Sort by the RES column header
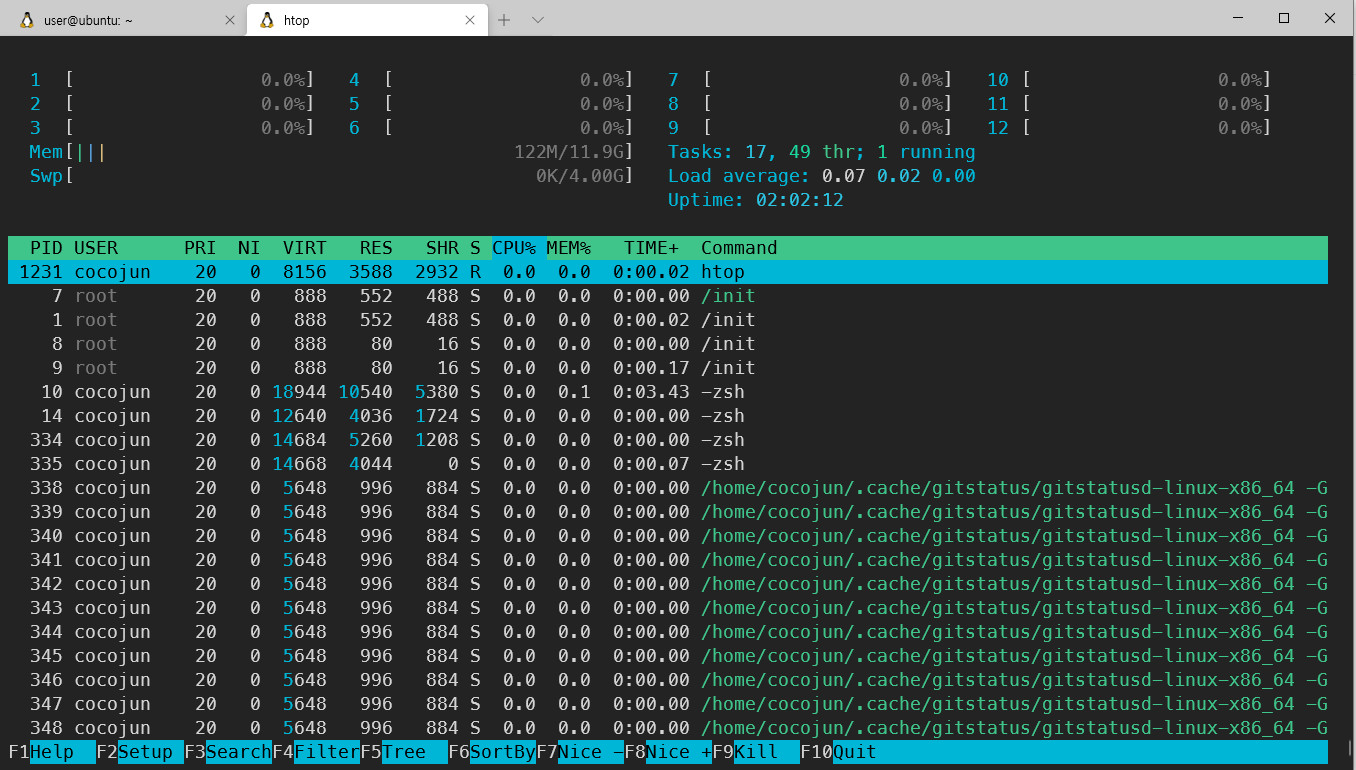1356x770 pixels. coord(376,248)
